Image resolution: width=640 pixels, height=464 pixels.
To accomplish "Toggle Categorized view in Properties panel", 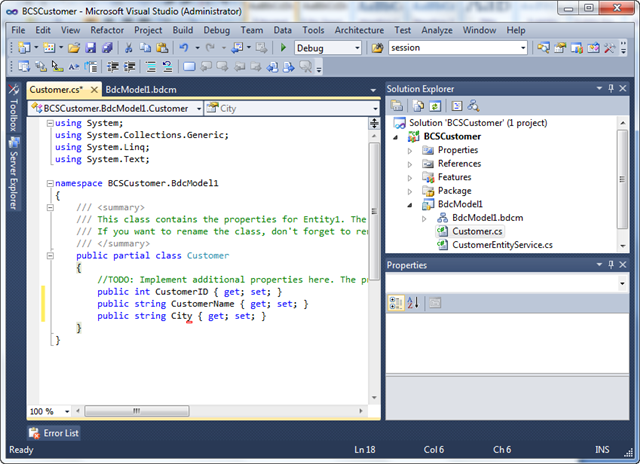I will [x=397, y=303].
